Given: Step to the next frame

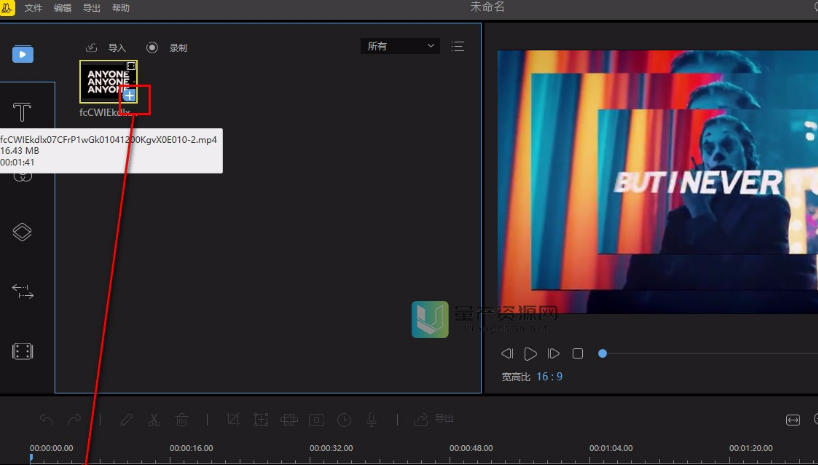Looking at the screenshot, I should [x=554, y=354].
